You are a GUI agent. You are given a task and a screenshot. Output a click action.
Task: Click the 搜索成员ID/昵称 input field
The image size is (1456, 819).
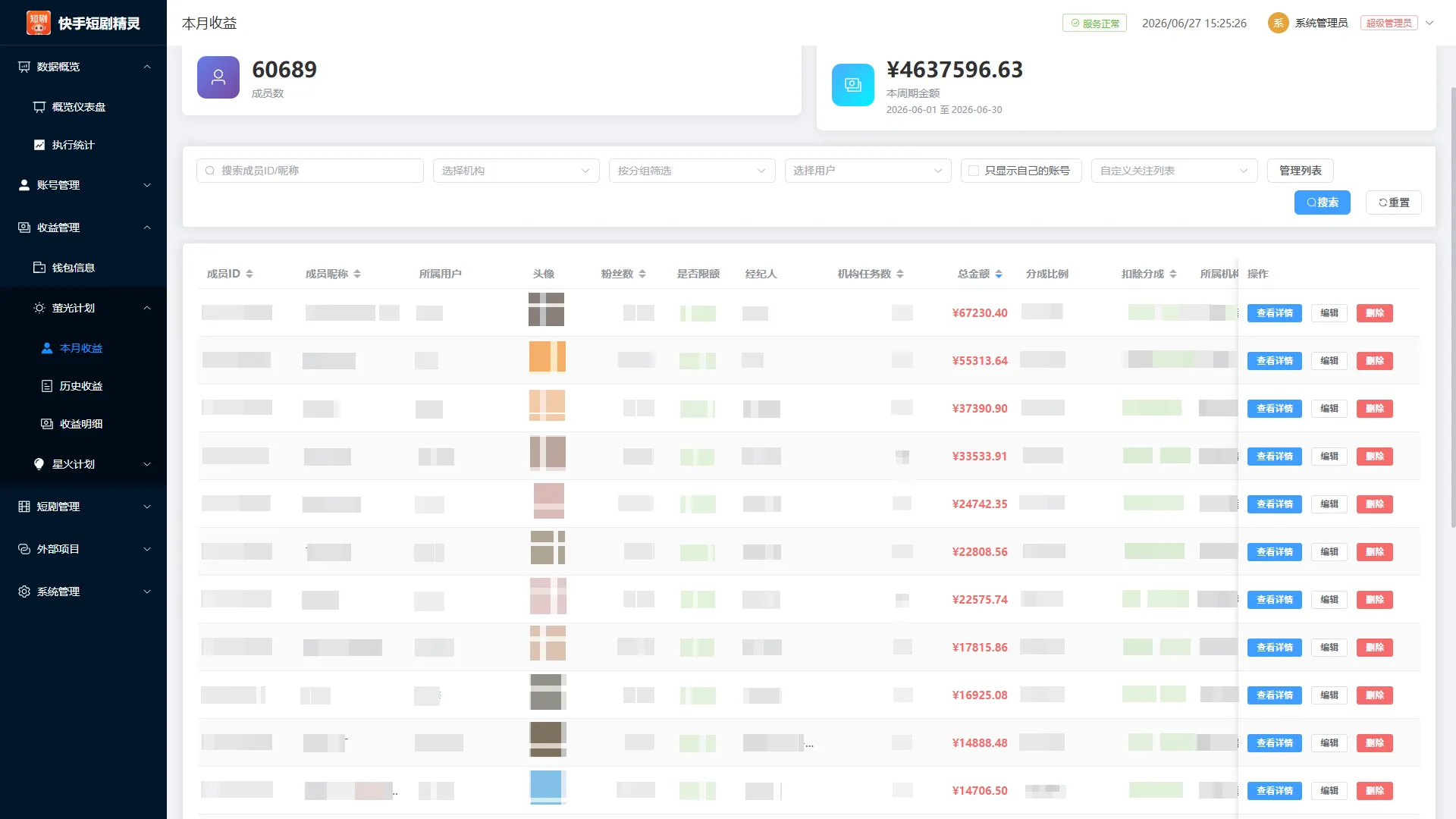coord(310,171)
